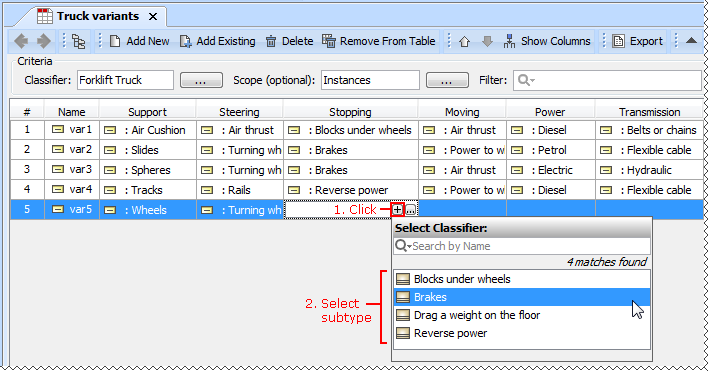Click the forward navigation arrow icon

click(44, 41)
